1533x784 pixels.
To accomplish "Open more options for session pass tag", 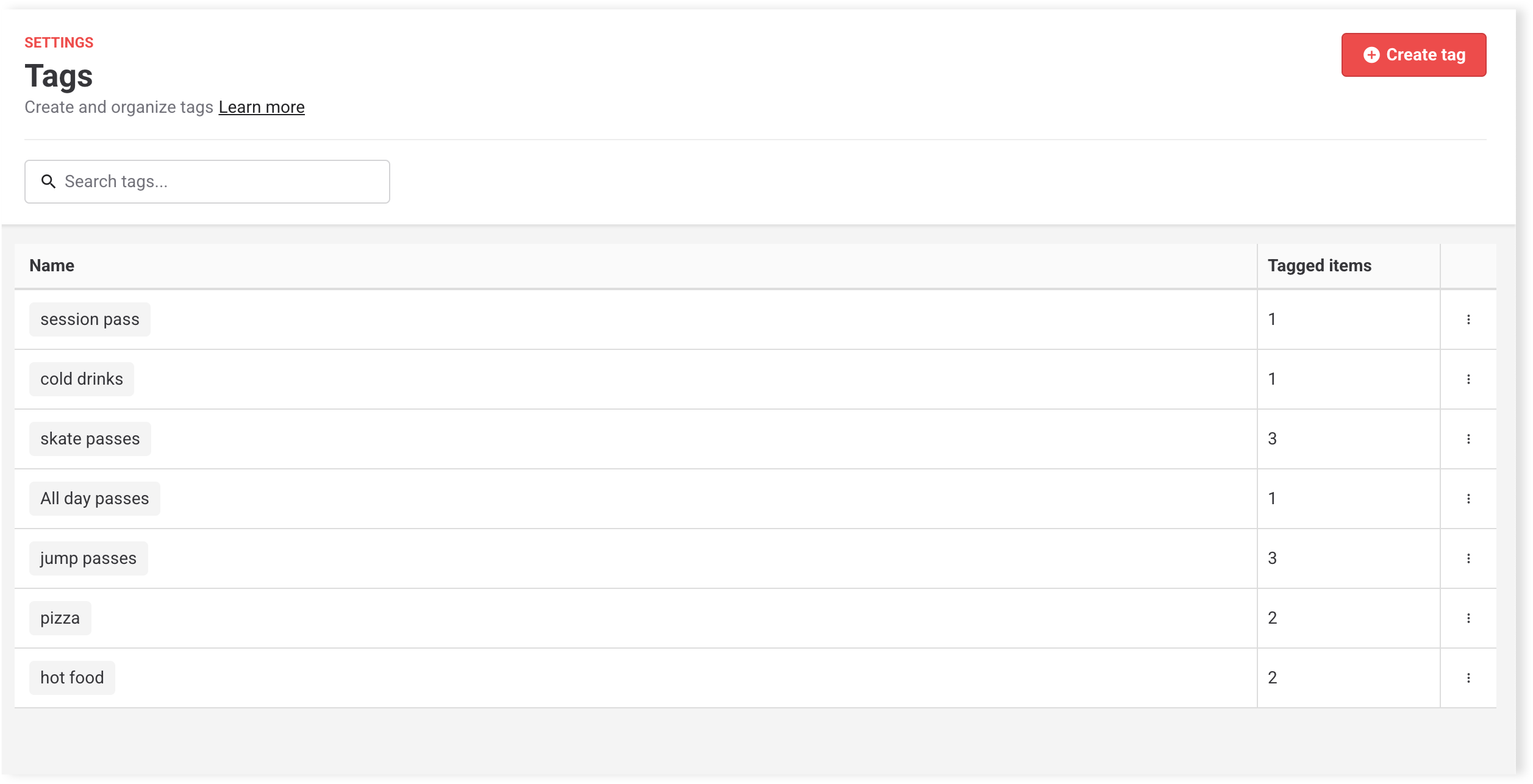I will click(1468, 319).
